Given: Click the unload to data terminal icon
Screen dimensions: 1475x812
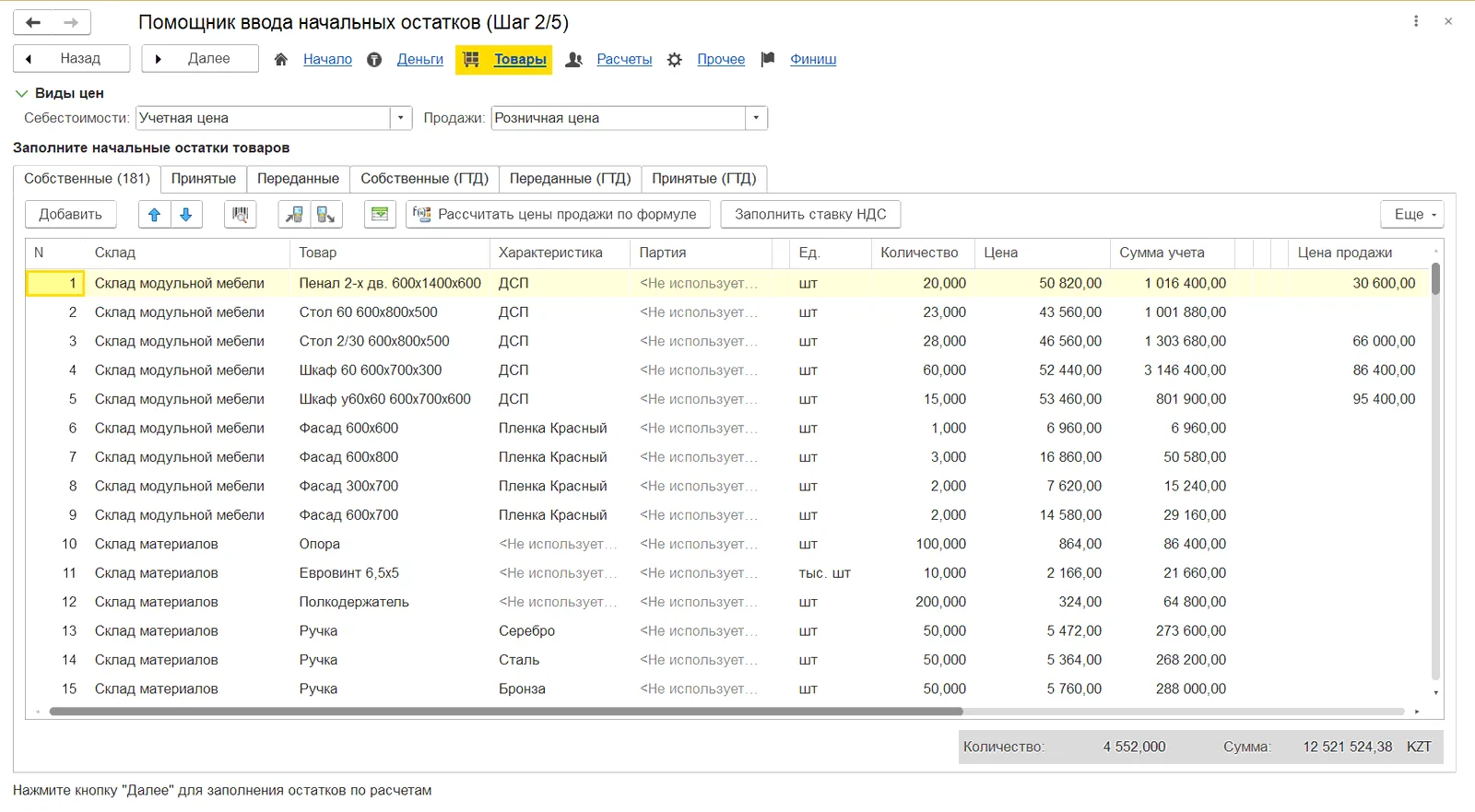Looking at the screenshot, I should (x=326, y=215).
